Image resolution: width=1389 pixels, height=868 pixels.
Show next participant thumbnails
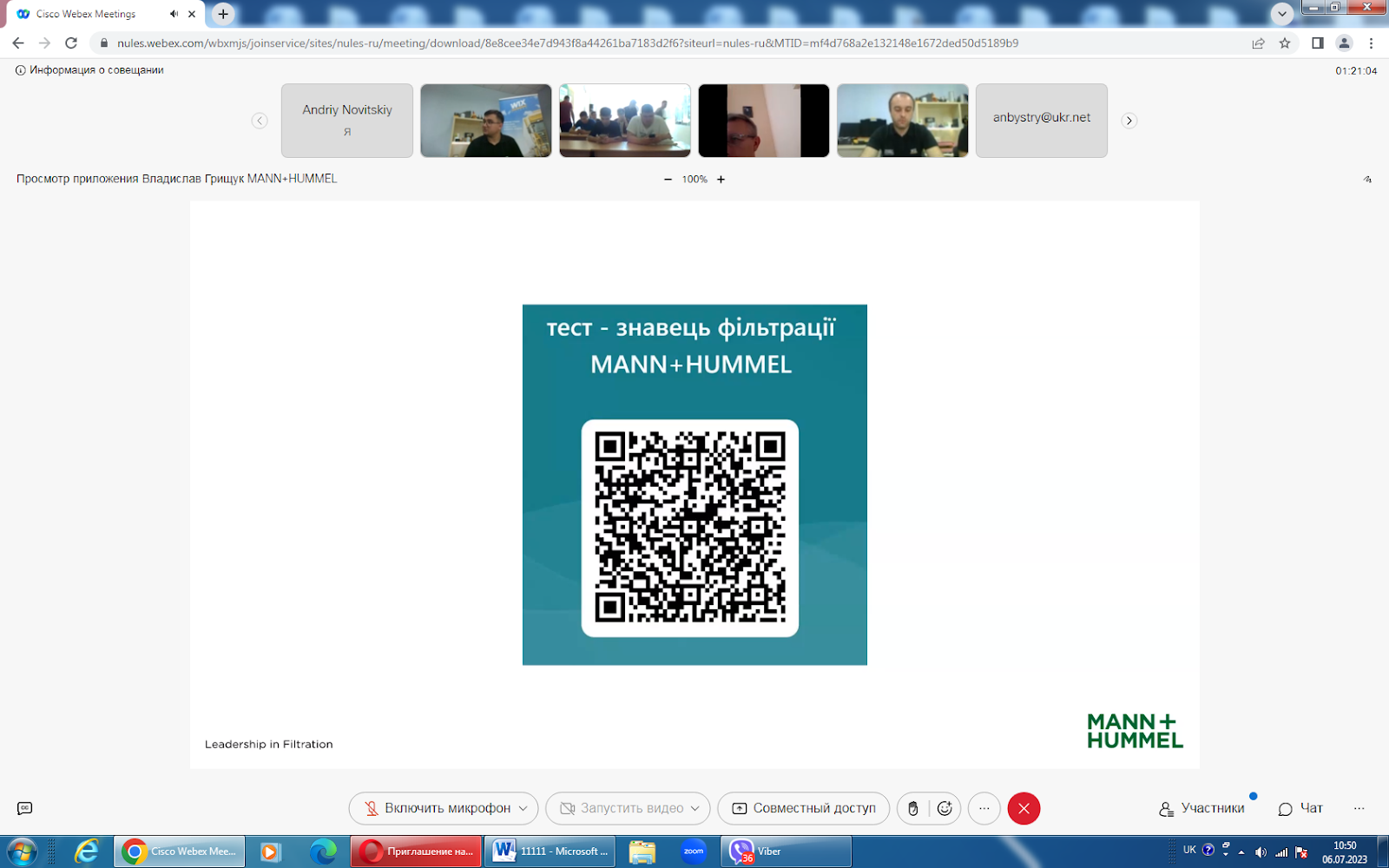point(1129,121)
